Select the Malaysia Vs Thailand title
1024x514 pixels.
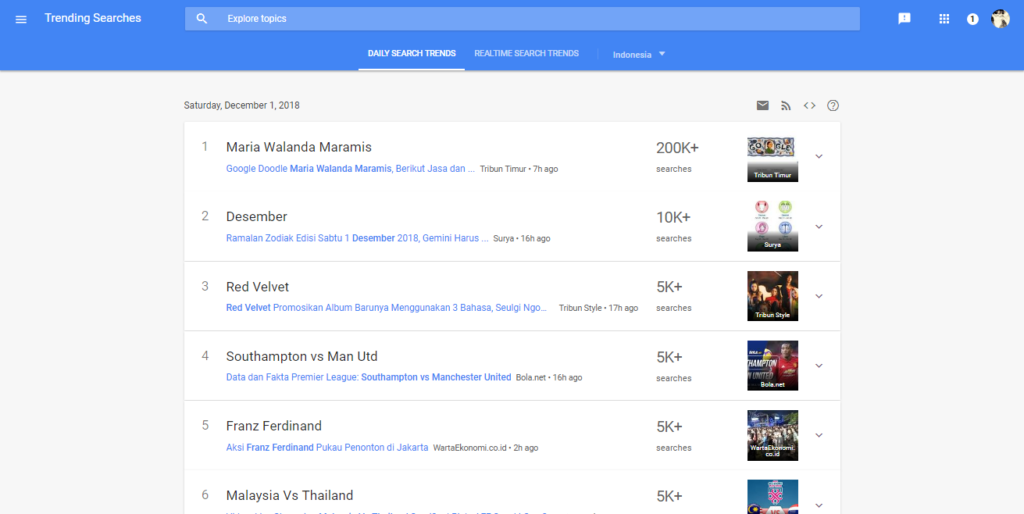pos(289,496)
